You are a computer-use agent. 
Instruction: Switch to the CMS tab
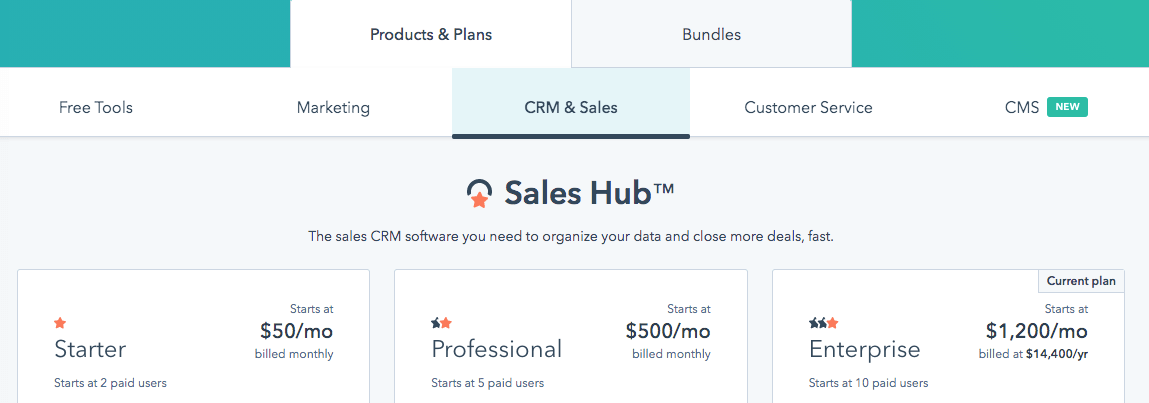[x=1022, y=107]
